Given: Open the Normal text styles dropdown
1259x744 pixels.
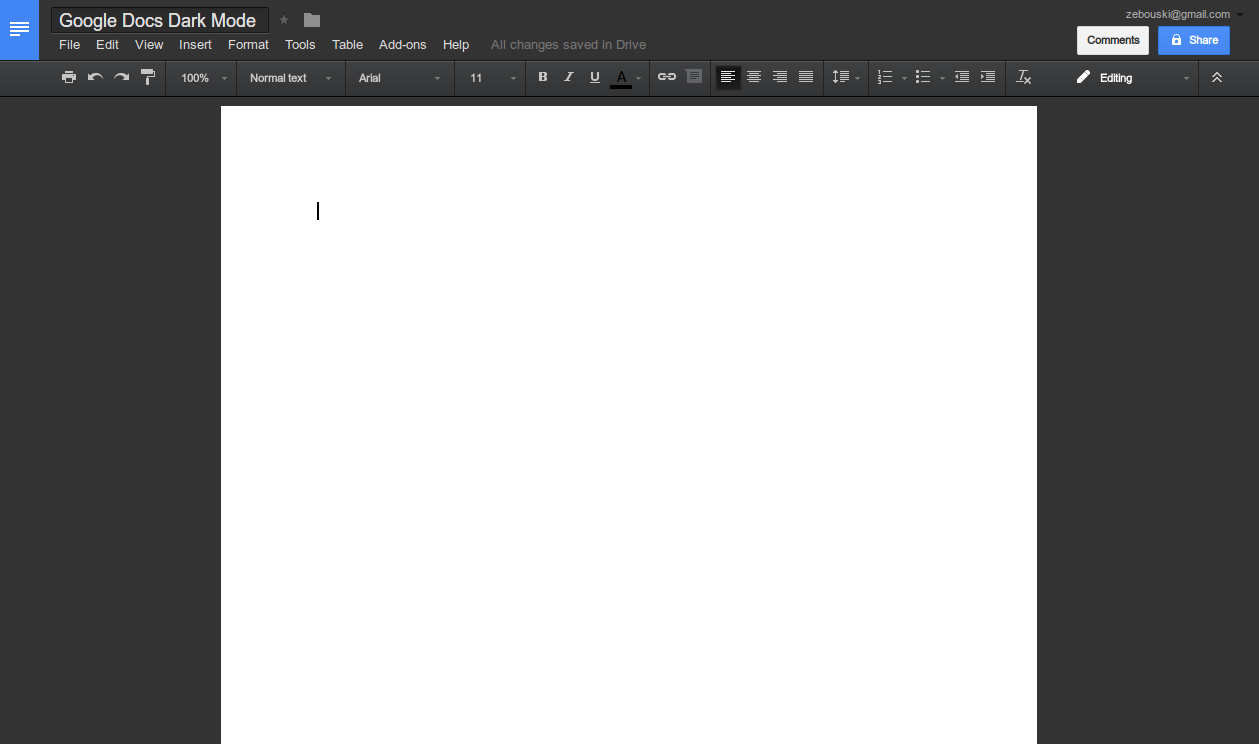Looking at the screenshot, I should [x=290, y=77].
